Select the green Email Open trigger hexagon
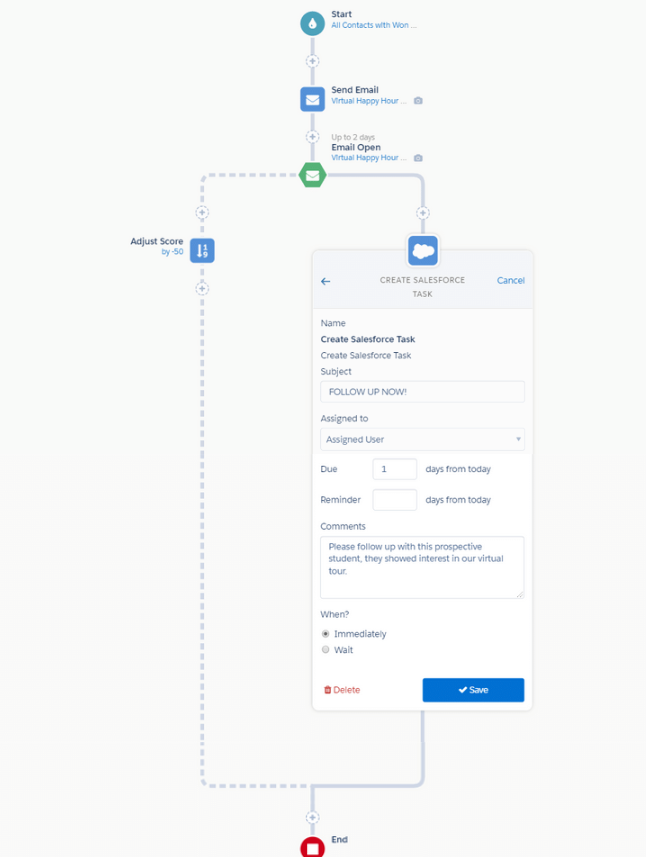The width and height of the screenshot is (646, 857). point(313,175)
